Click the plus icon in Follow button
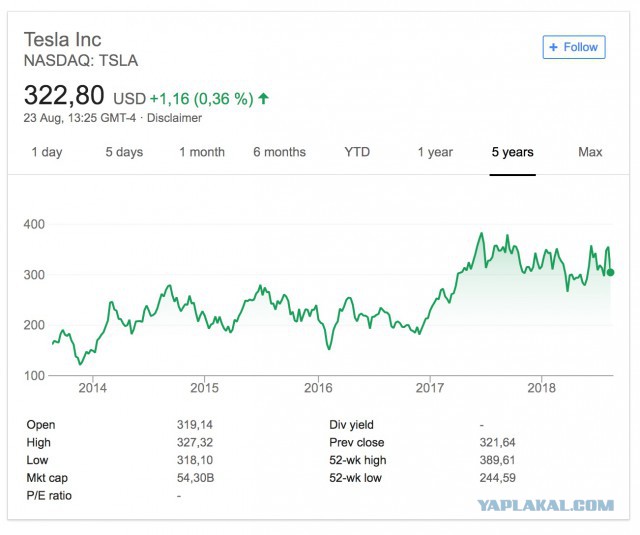Viewport: 640px width, 535px height. click(553, 47)
